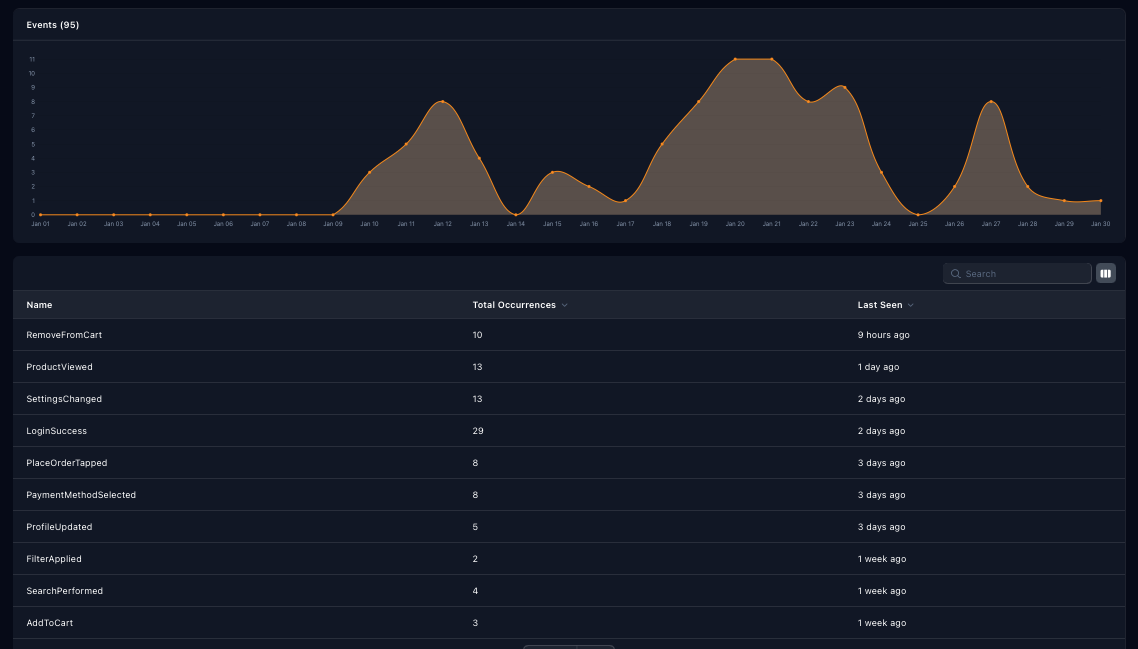Image resolution: width=1138 pixels, height=649 pixels.
Task: Open the column visibility options icon
Action: point(1105,273)
